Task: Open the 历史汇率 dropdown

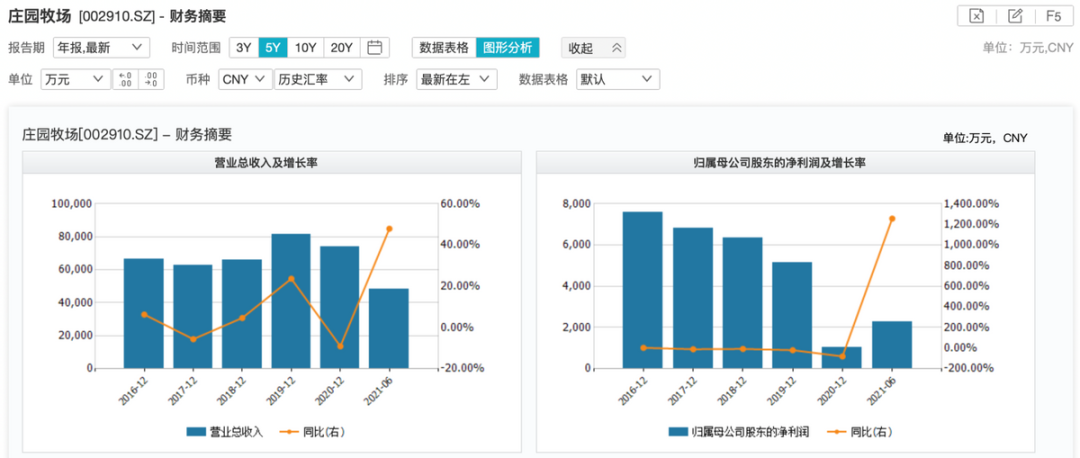Action: tap(318, 79)
